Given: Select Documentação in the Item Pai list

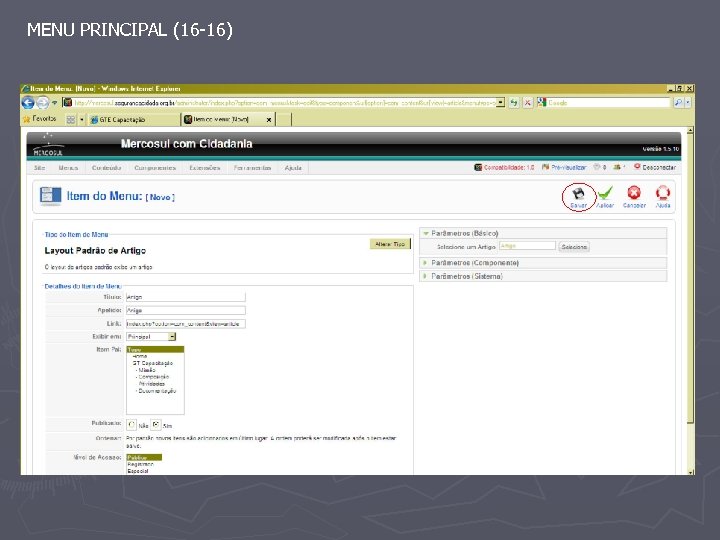Looking at the screenshot, I should (x=156, y=391).
